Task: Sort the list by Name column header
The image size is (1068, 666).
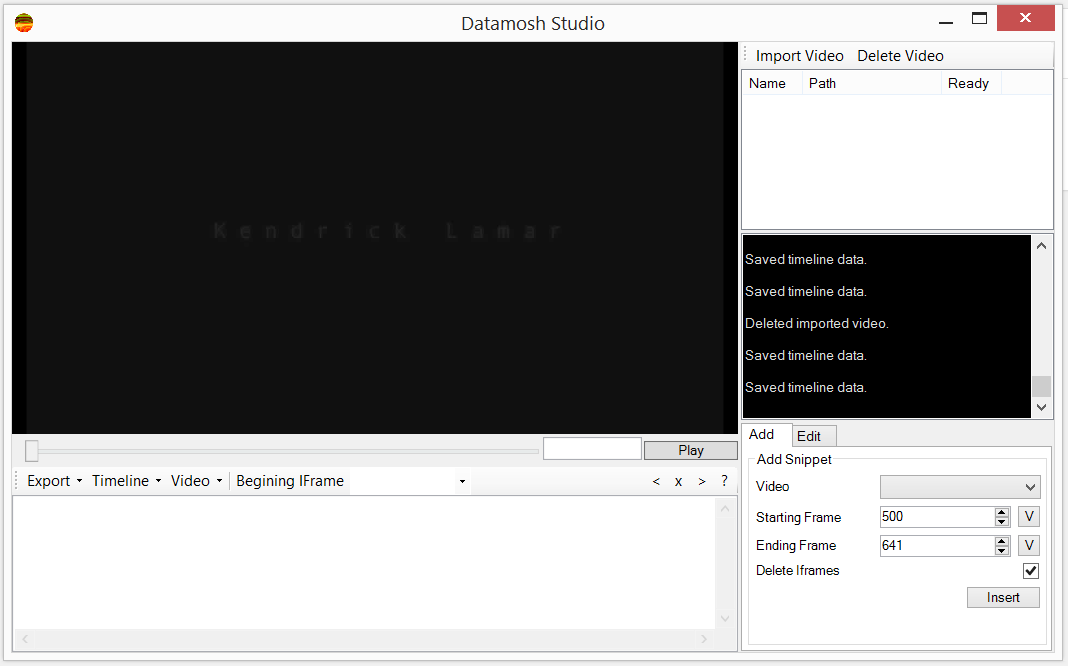Action: tap(772, 83)
